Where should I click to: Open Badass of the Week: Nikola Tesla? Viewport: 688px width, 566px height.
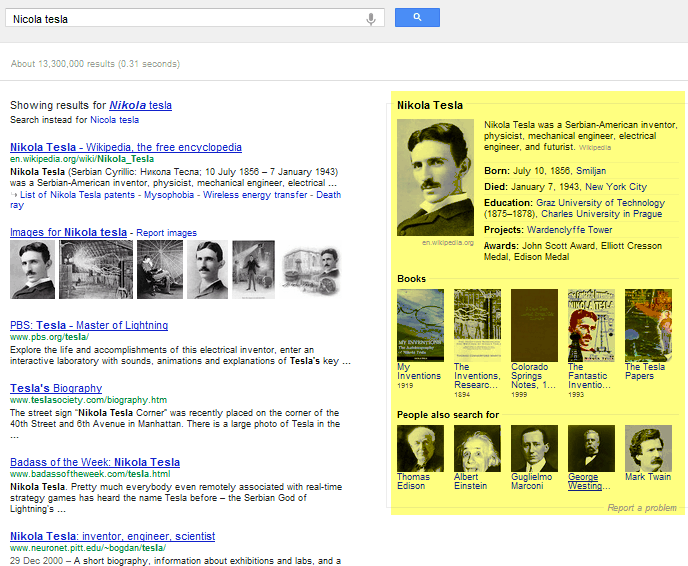95,462
